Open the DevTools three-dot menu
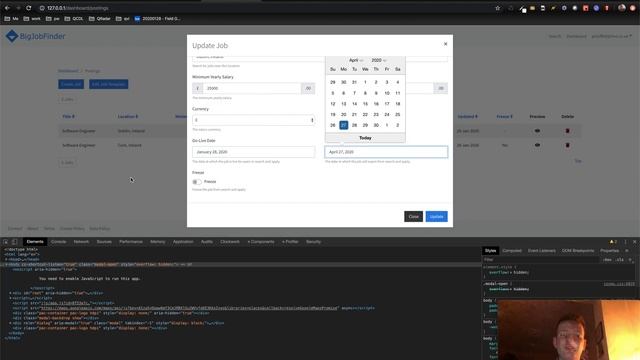Image resolution: width=640 pixels, height=360 pixels. pyautogui.click(x=625, y=242)
